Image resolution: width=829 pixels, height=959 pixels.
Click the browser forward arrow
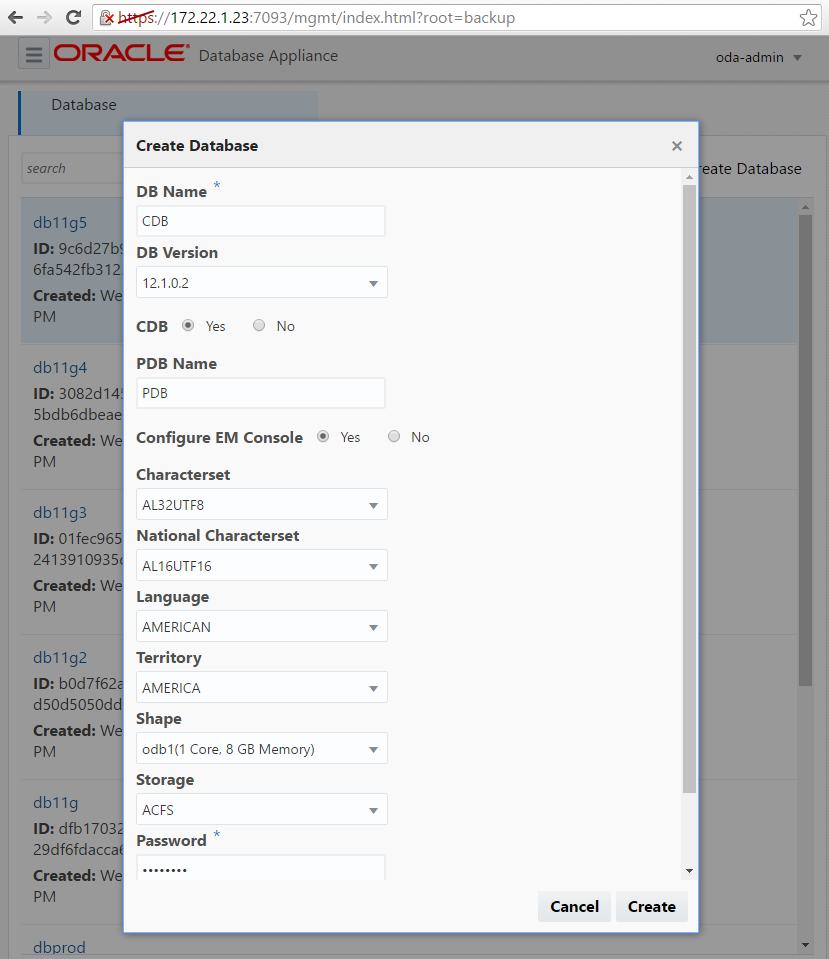click(44, 18)
